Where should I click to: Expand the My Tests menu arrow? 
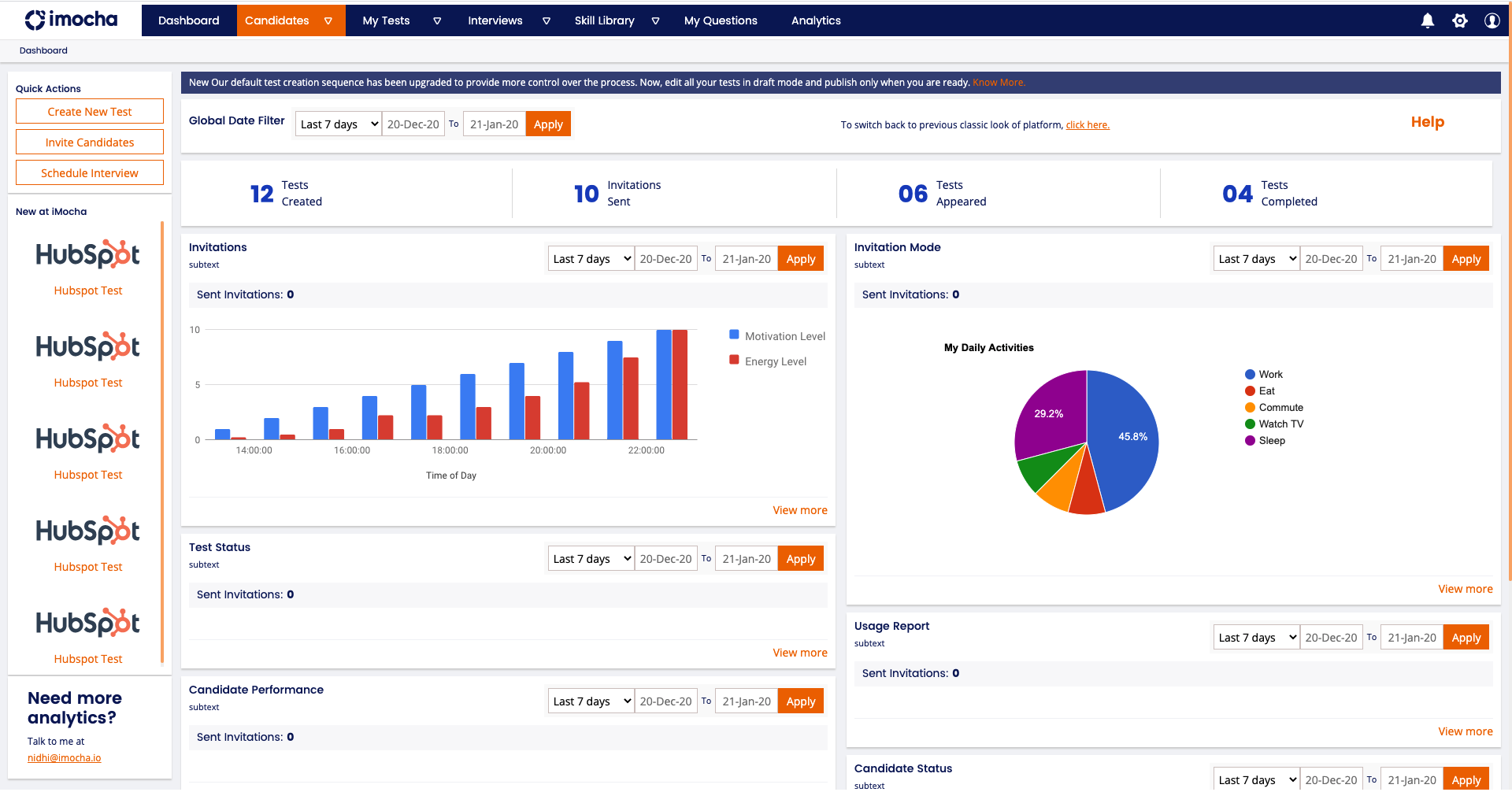point(437,21)
